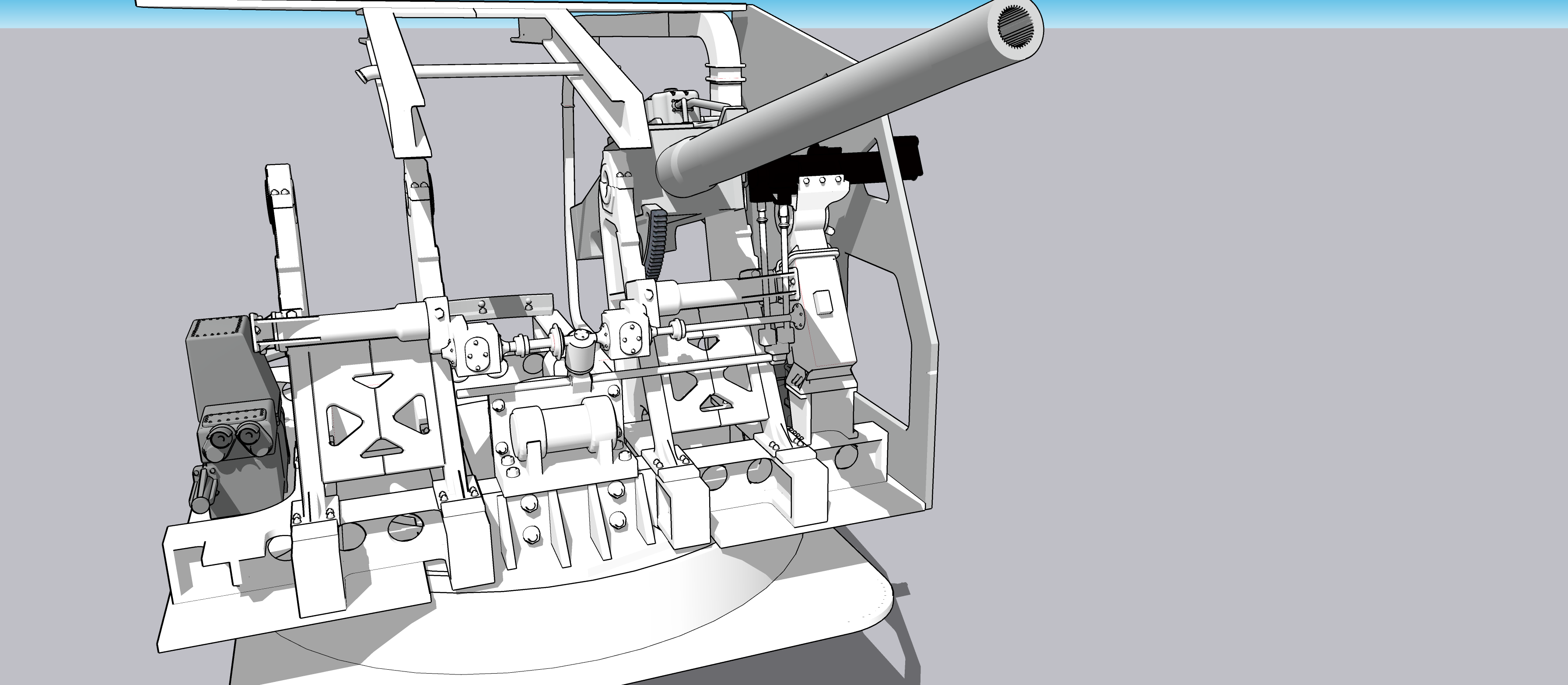The width and height of the screenshot is (1568, 685).
Task: Click the twin-eyepiece sight unit on left
Action: pyautogui.click(x=236, y=434)
